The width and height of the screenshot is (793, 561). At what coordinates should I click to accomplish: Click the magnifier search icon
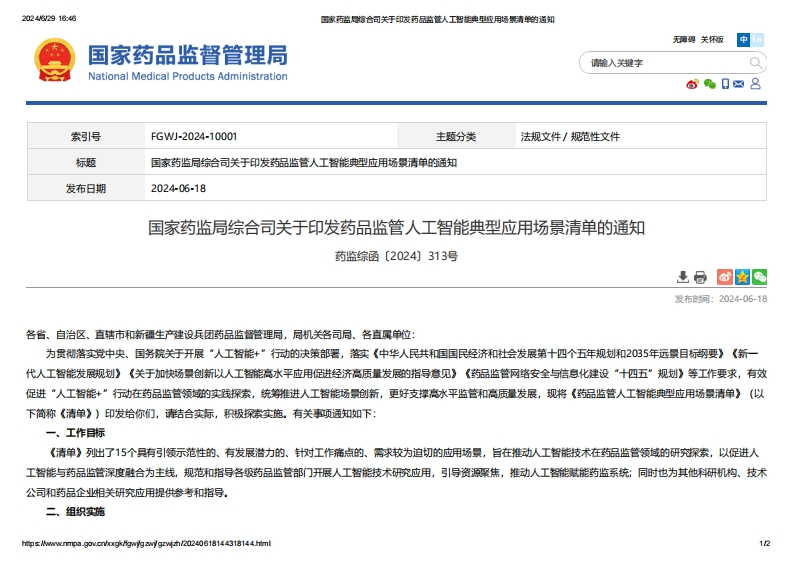756,62
